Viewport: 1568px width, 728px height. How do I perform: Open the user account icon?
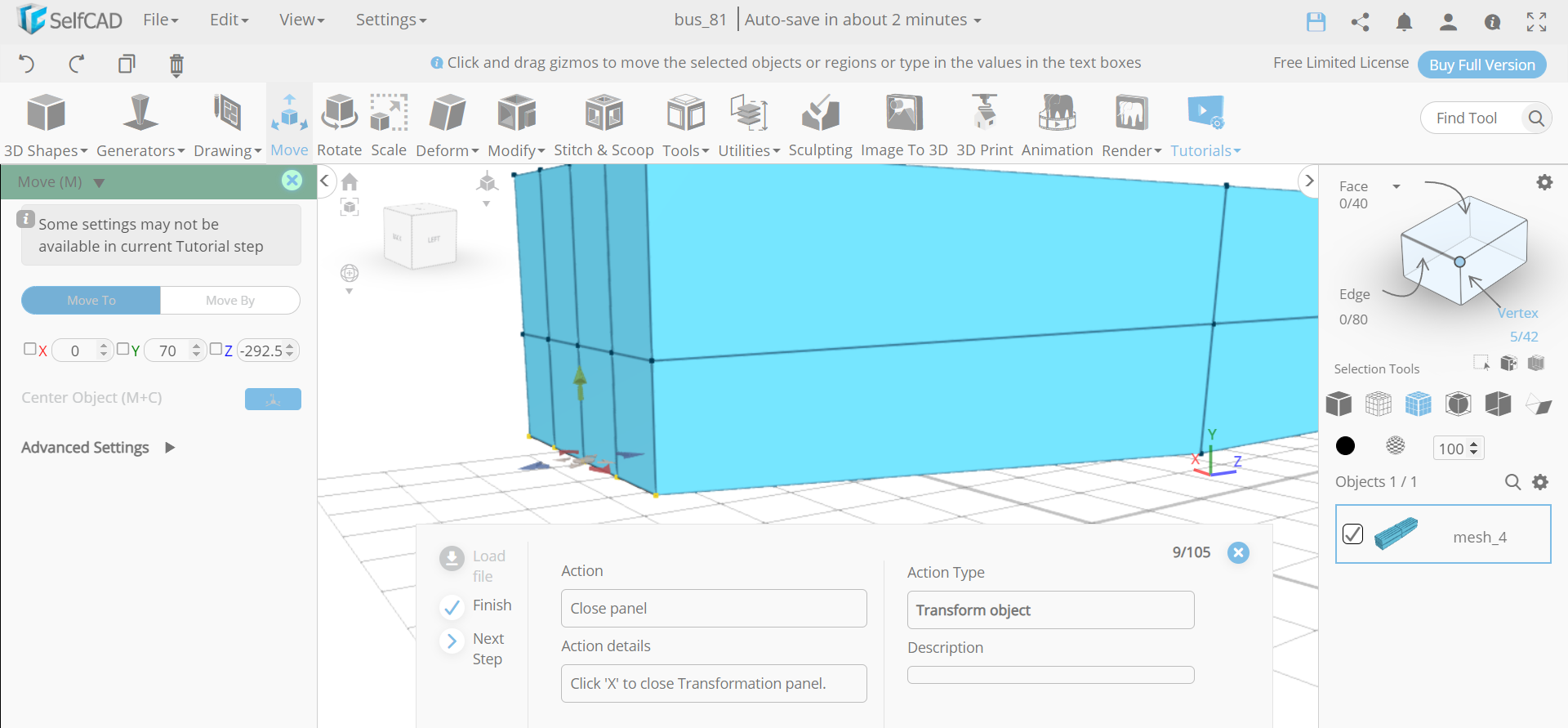[x=1448, y=22]
